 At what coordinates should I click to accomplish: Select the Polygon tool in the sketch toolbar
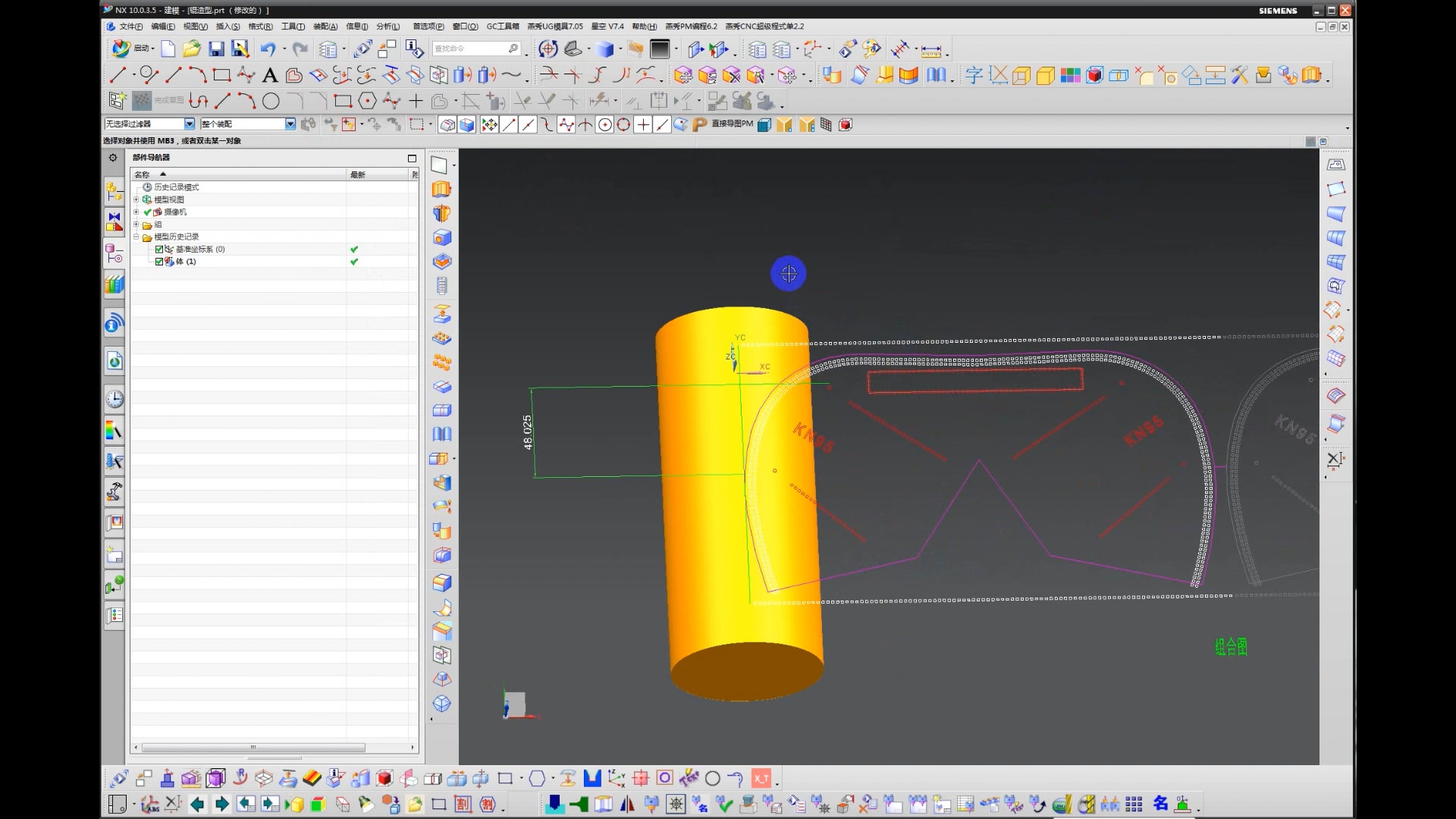[367, 101]
